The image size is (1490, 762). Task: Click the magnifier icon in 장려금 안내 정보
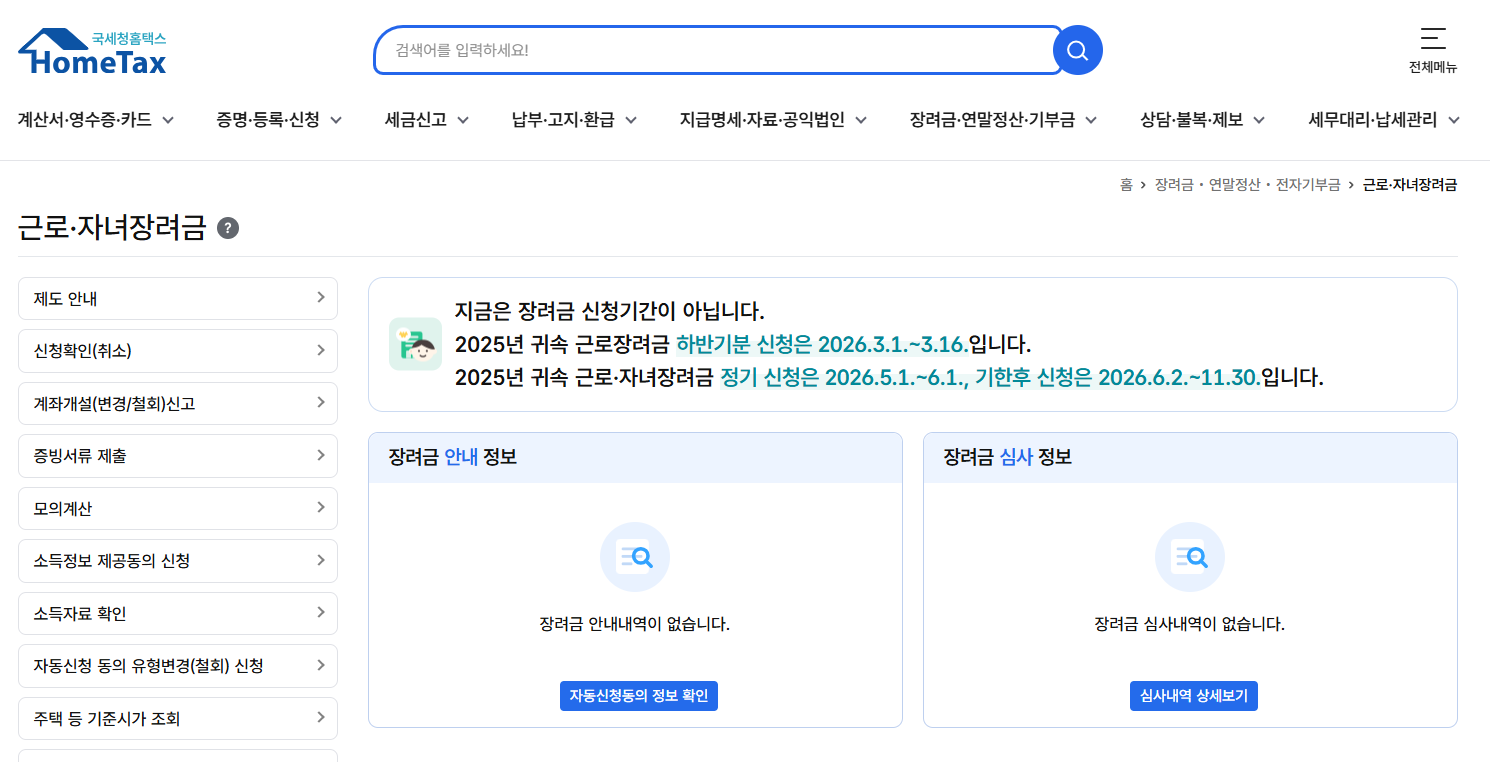[635, 557]
